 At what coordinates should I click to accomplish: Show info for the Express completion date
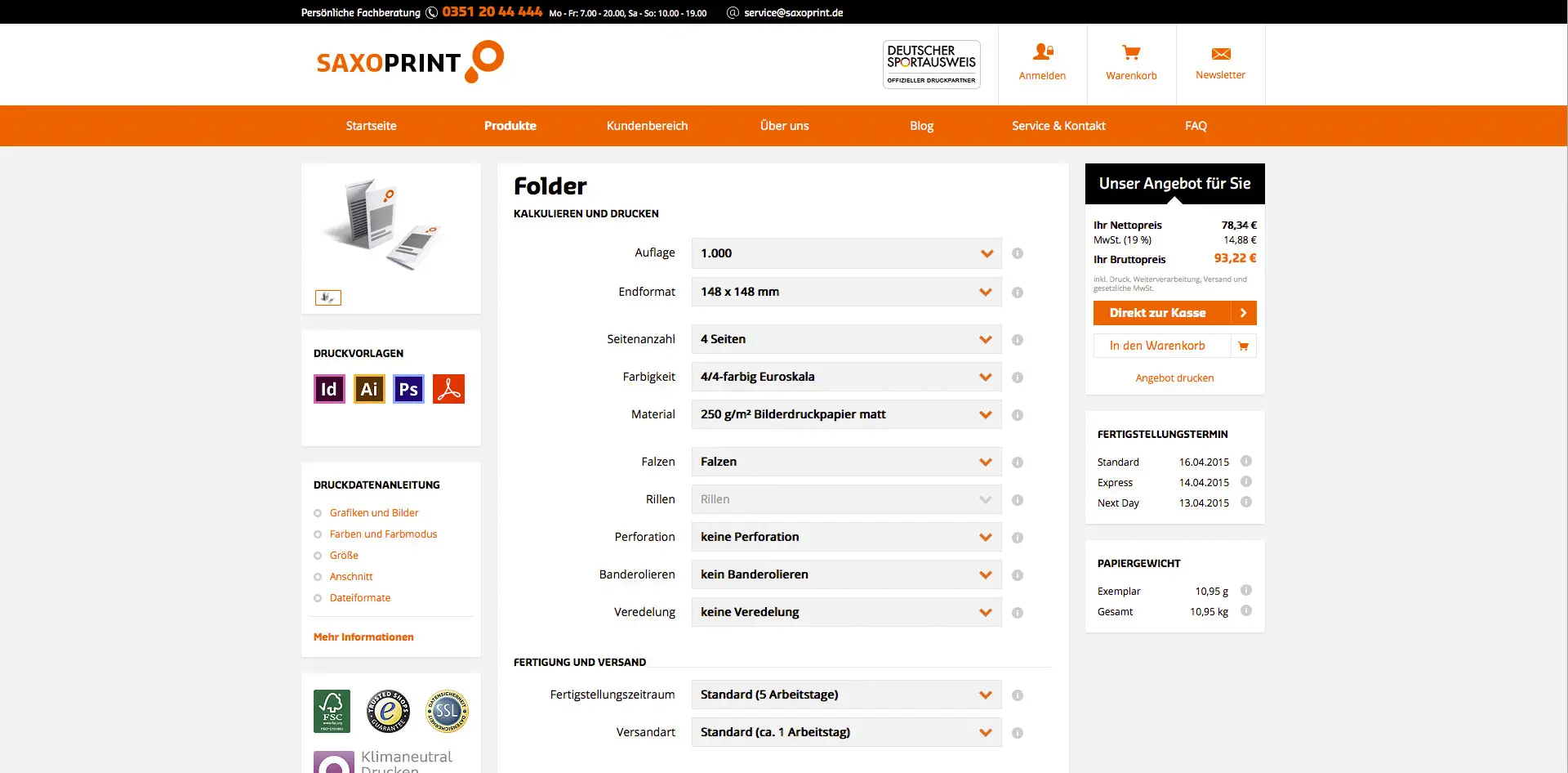pos(1246,482)
